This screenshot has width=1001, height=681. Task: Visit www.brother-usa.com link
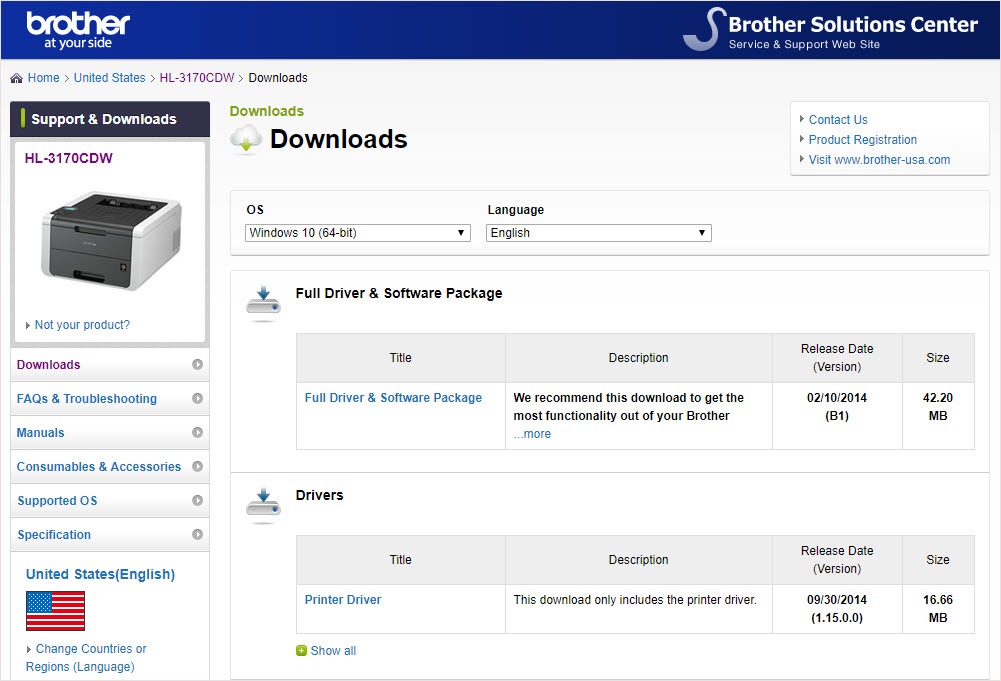point(879,160)
